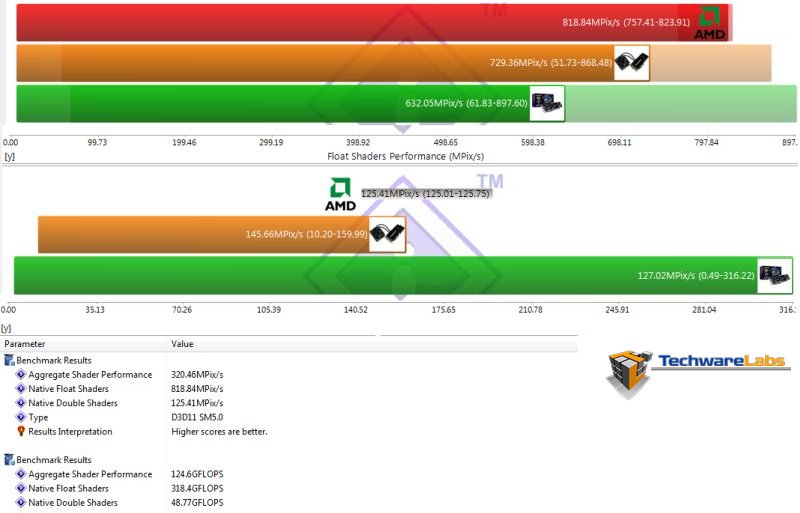Click the diamond icon beside Native Double Shaders 125.41MPix/s
This screenshot has width=800, height=513.
click(x=21, y=403)
